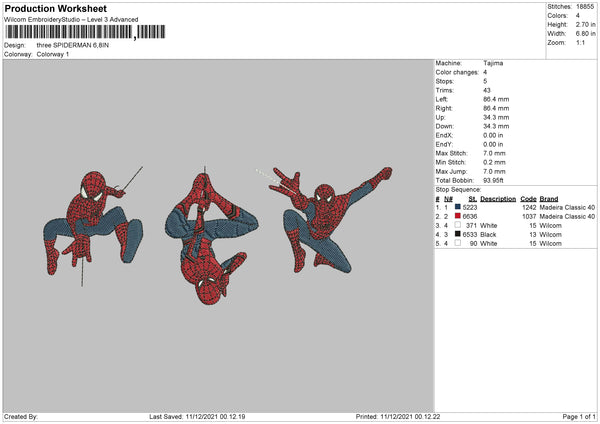Click code 1242 in stop row 1
The height and width of the screenshot is (424, 600).
click(529, 207)
